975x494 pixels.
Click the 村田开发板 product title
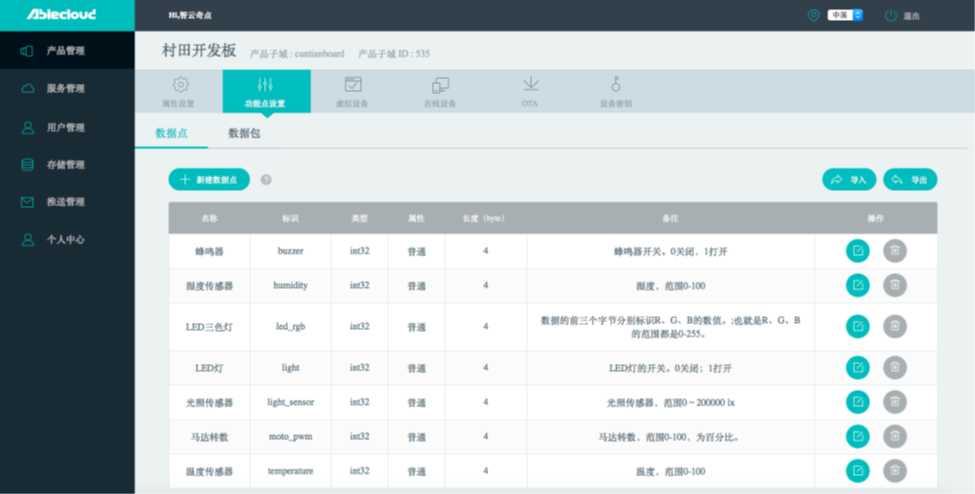click(x=199, y=50)
